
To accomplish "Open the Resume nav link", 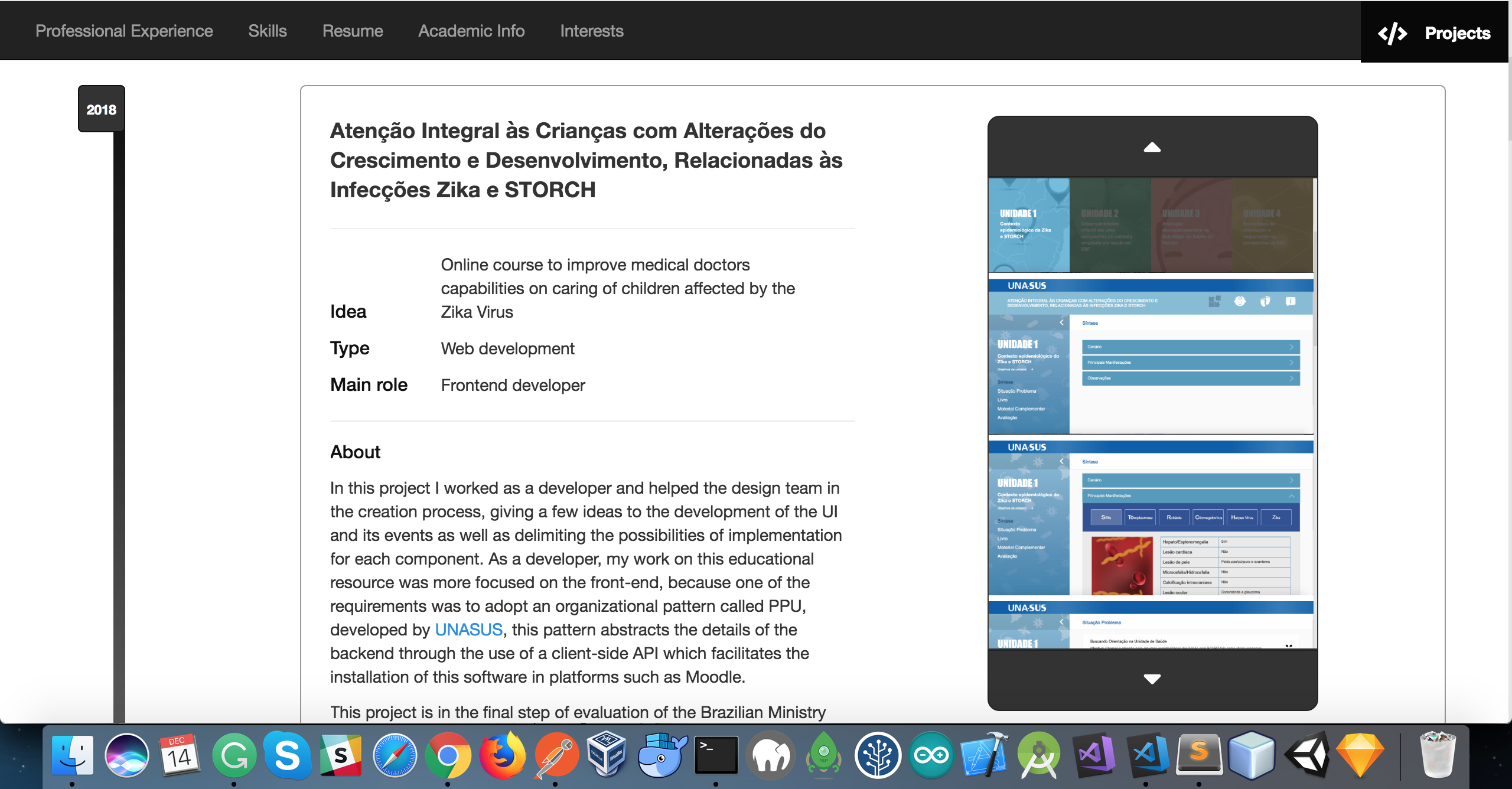I will click(353, 31).
